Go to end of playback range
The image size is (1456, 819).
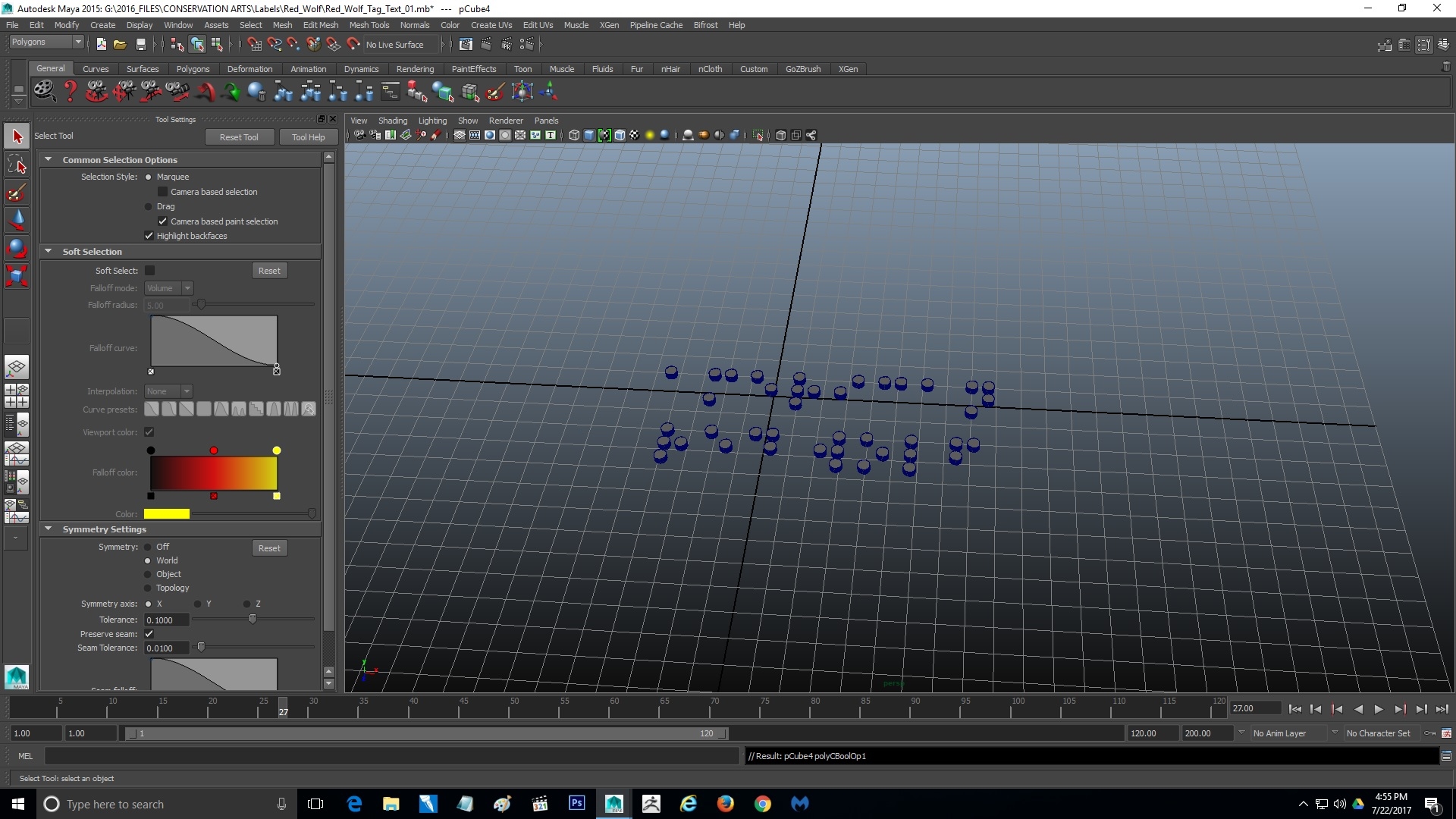point(1442,709)
